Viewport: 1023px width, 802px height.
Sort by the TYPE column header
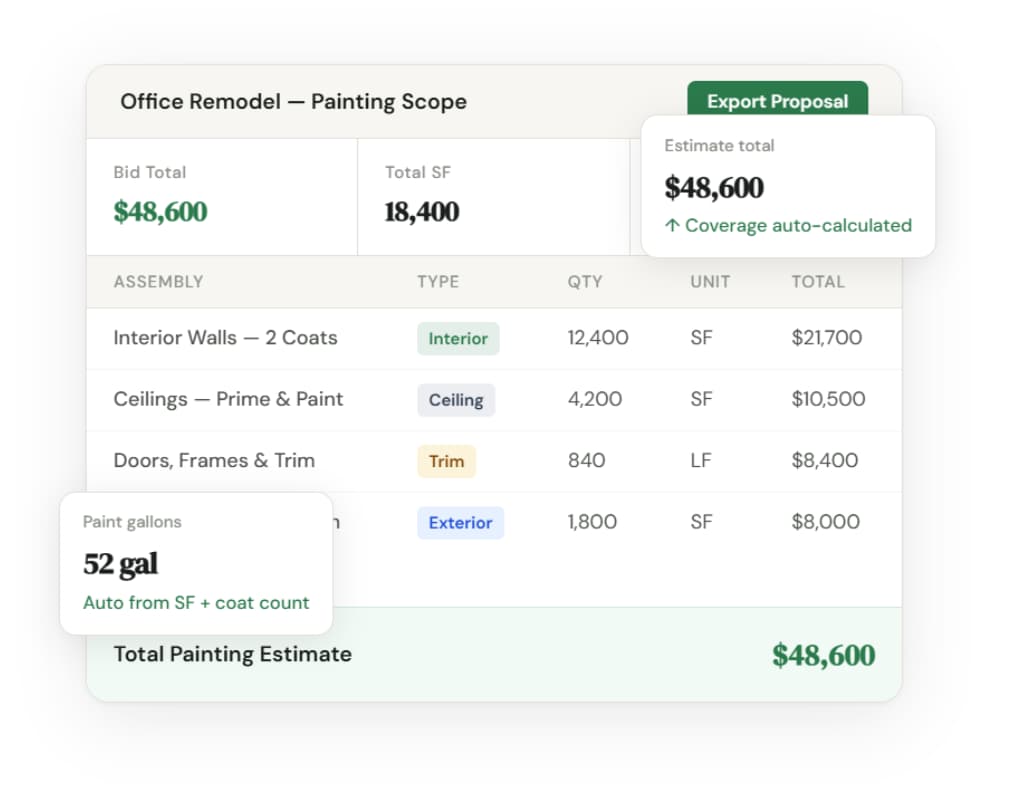[x=438, y=281]
